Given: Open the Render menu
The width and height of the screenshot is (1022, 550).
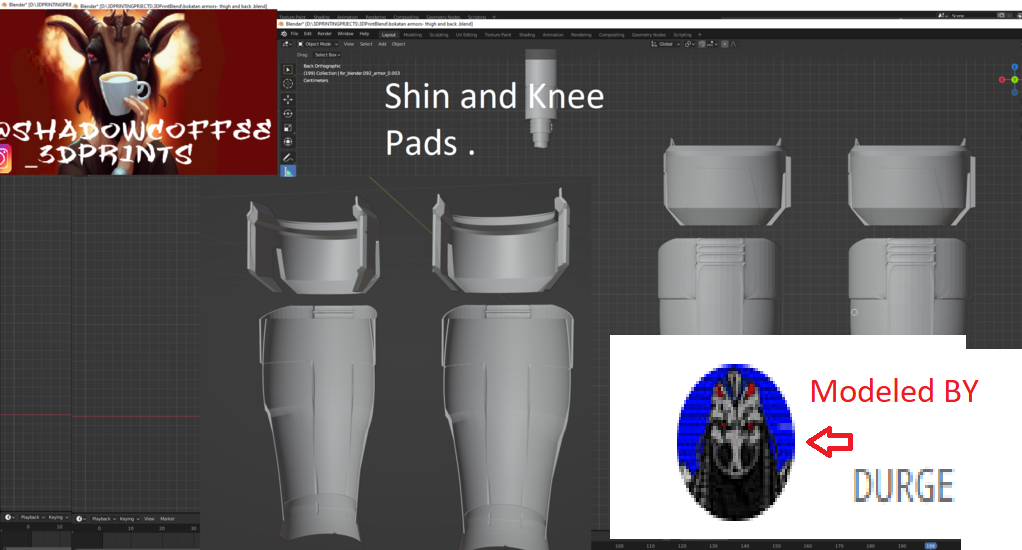Looking at the screenshot, I should tap(325, 34).
